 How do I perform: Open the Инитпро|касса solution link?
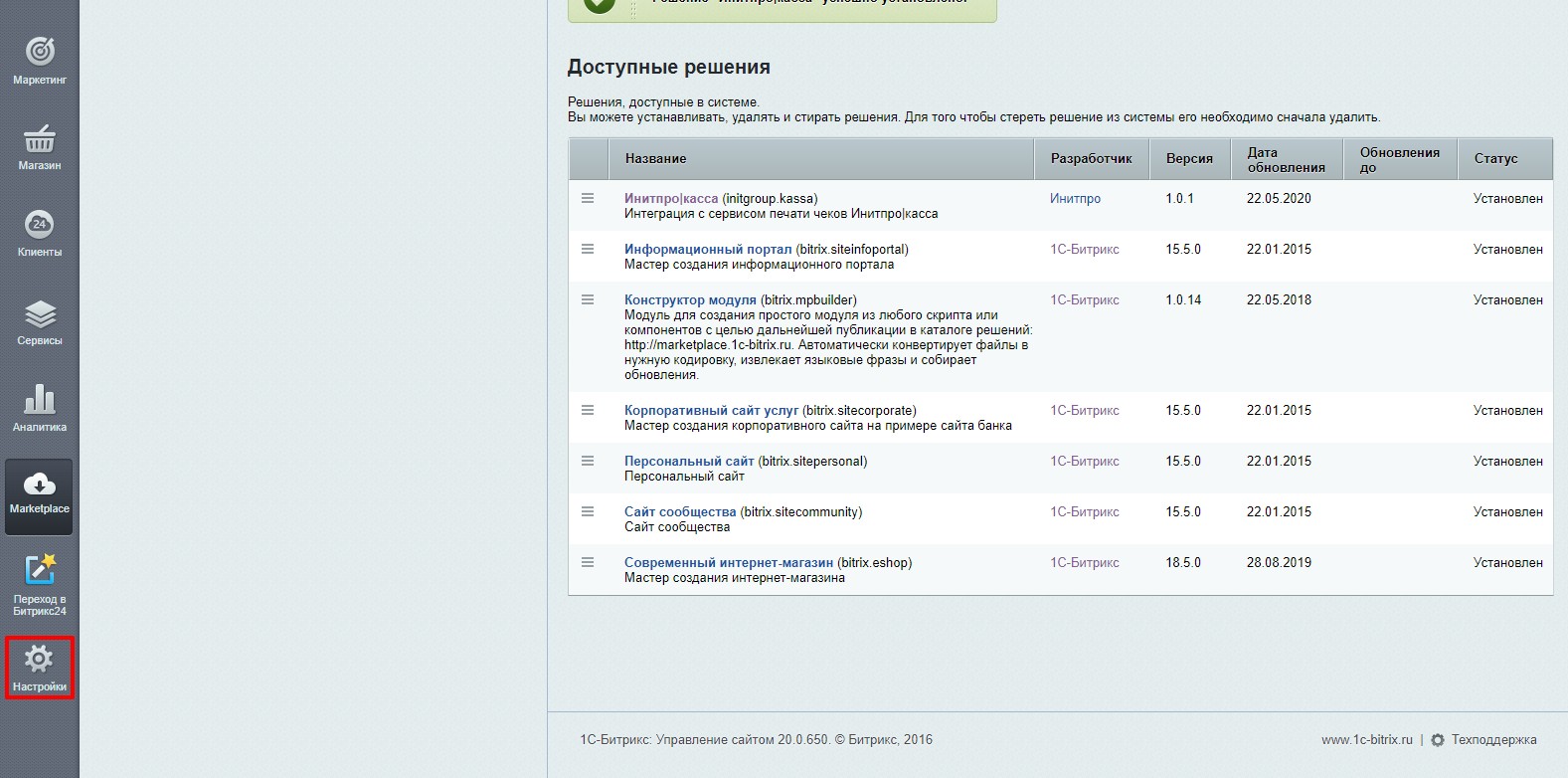[x=671, y=199]
